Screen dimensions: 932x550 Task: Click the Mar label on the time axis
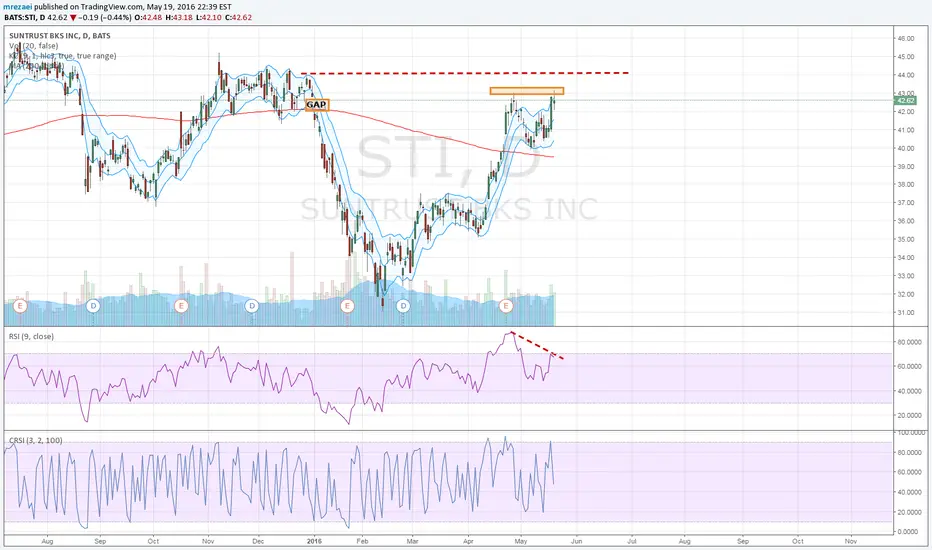pyautogui.click(x=413, y=542)
